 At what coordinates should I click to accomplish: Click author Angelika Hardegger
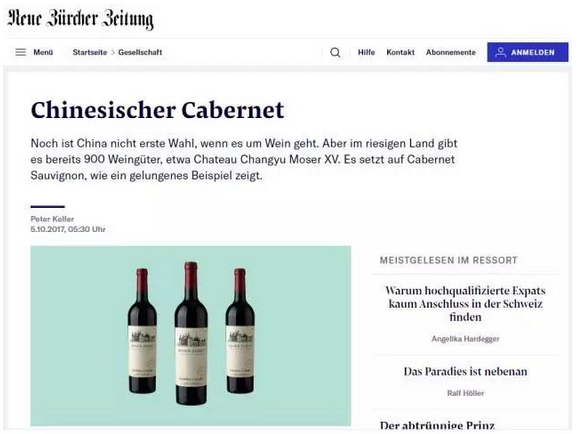465,339
